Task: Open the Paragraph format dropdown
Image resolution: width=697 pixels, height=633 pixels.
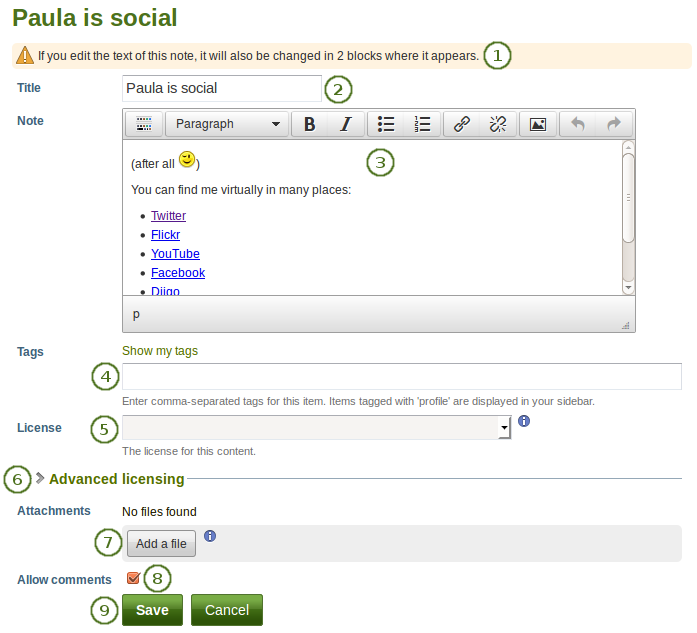Action: click(227, 124)
